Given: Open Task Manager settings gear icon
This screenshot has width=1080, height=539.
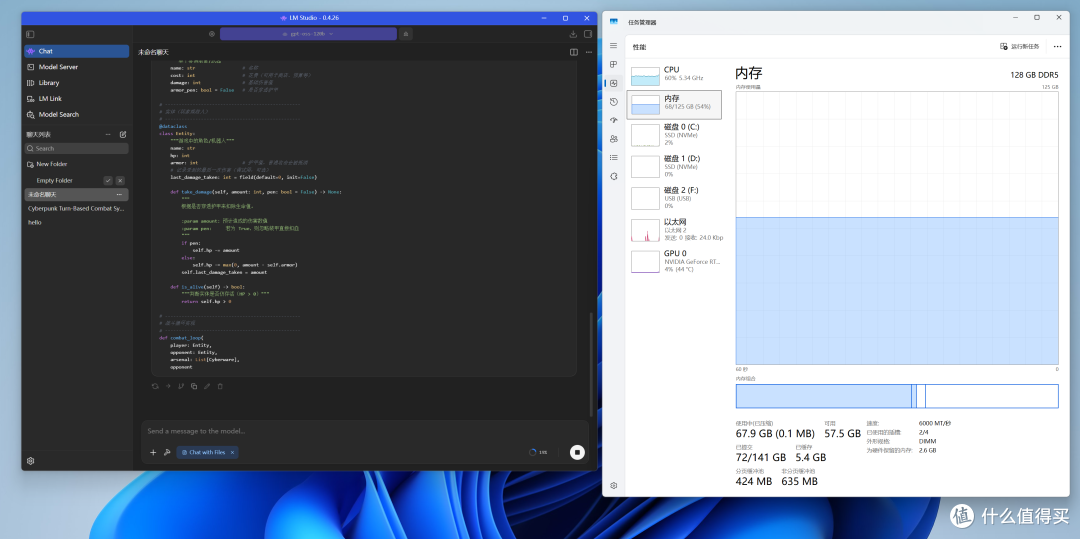Looking at the screenshot, I should (x=614, y=485).
